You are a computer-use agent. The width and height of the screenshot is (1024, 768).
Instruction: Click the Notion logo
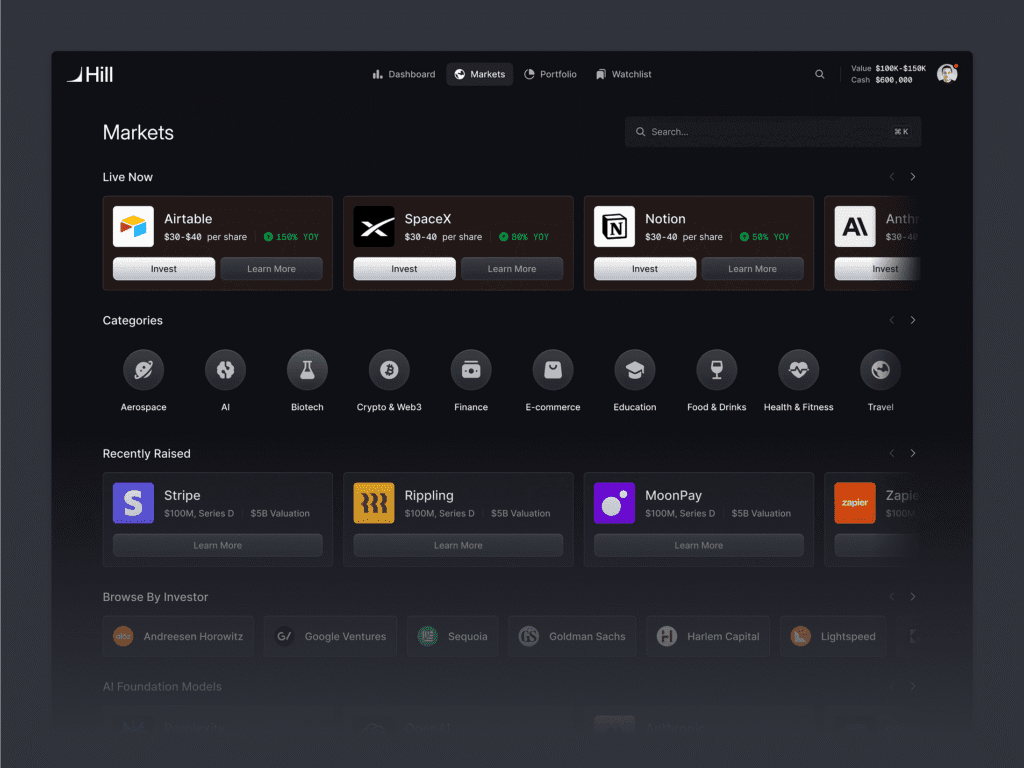(615, 227)
